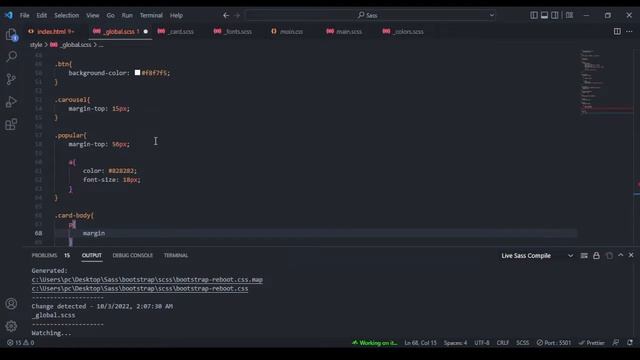
Task: Change indentation via Spaces: 4
Action: 456,343
